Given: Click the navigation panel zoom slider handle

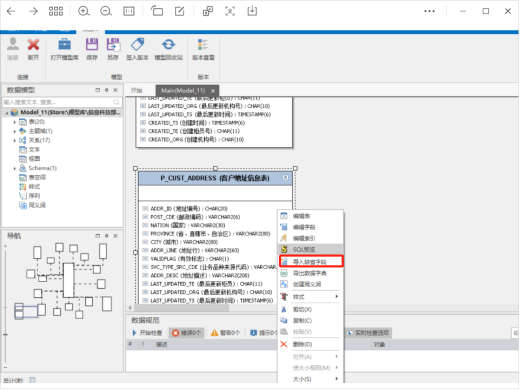Looking at the screenshot, I should 5,334.
